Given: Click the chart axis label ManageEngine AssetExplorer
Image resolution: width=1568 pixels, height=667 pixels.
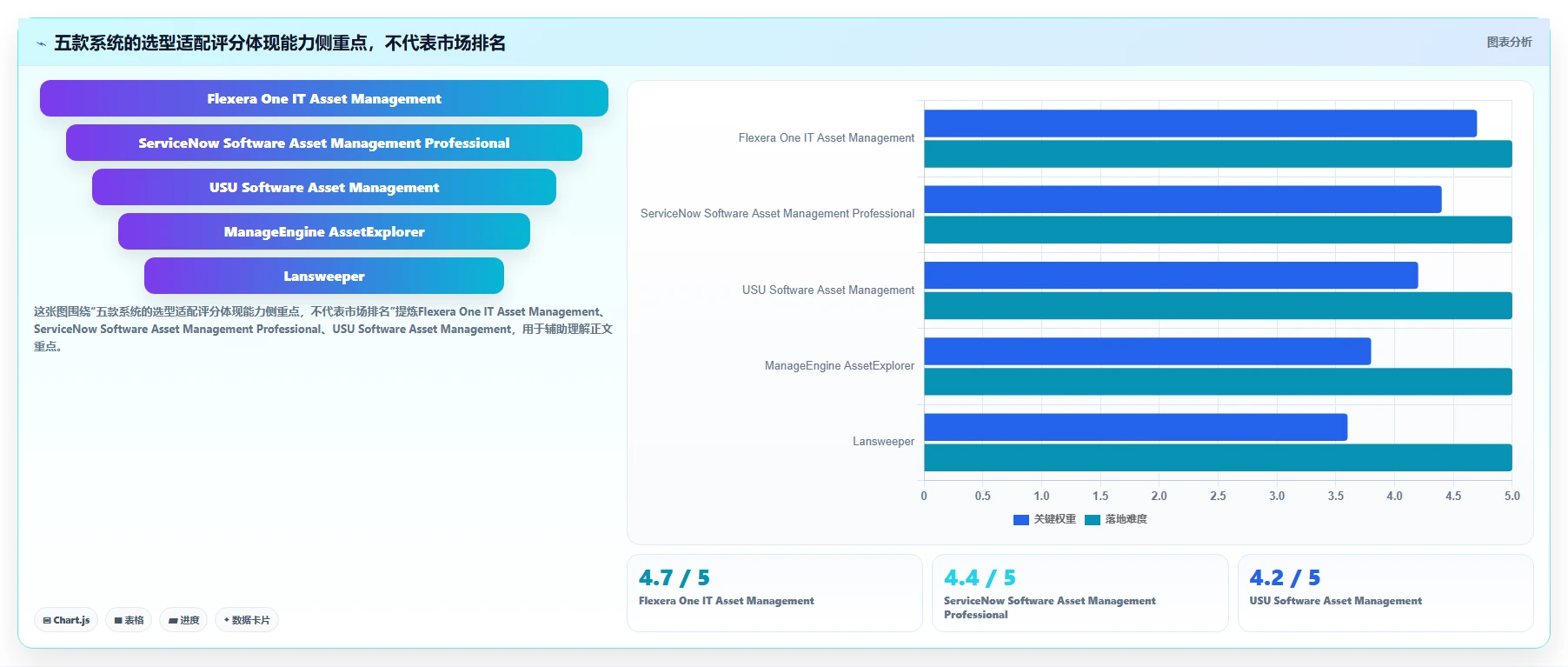Looking at the screenshot, I should tap(840, 365).
